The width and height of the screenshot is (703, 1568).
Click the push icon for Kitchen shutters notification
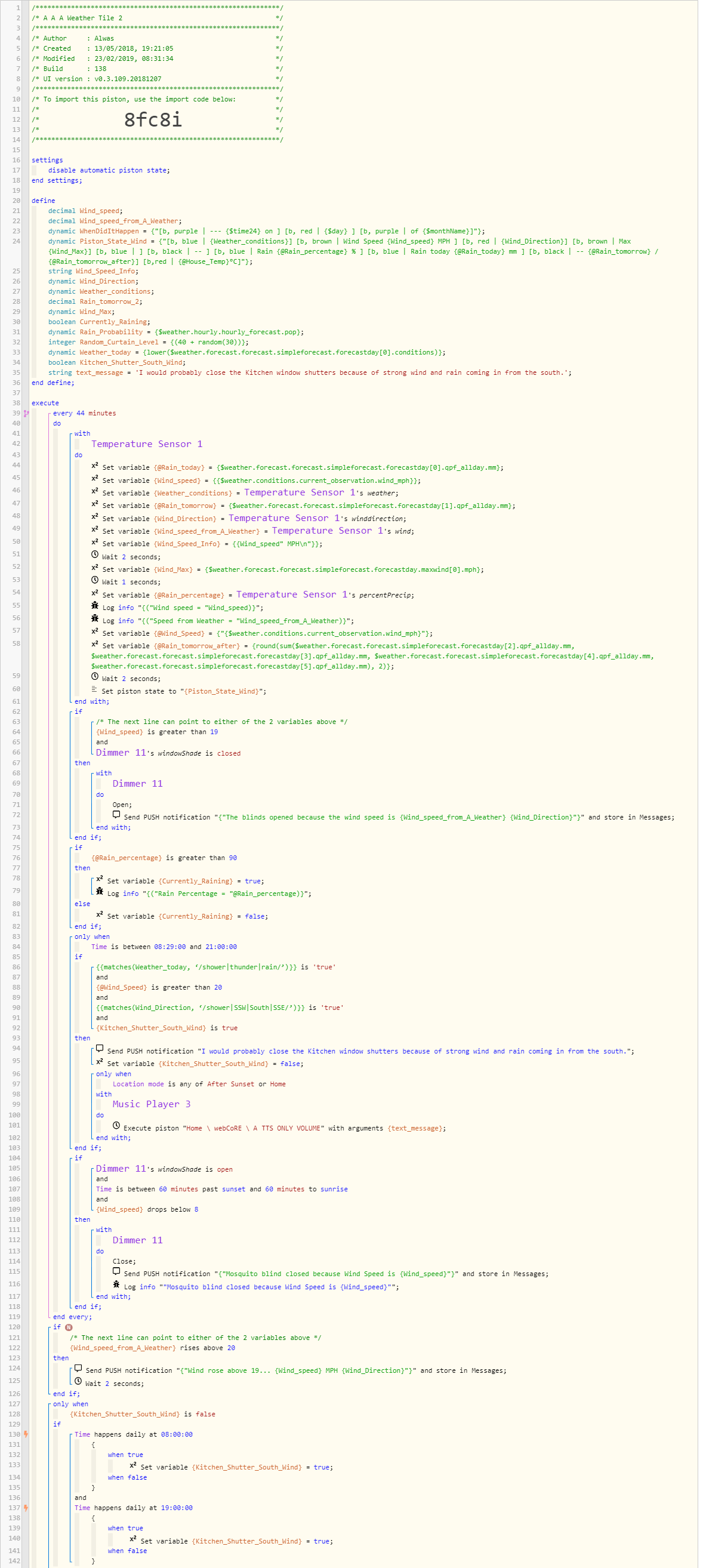point(100,1050)
